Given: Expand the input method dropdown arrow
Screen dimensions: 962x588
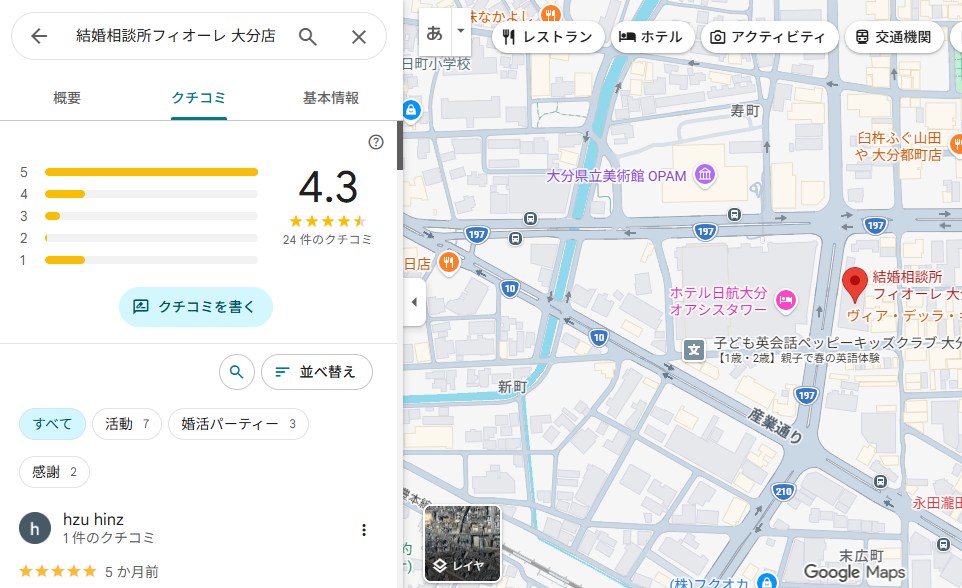Looking at the screenshot, I should (x=461, y=31).
